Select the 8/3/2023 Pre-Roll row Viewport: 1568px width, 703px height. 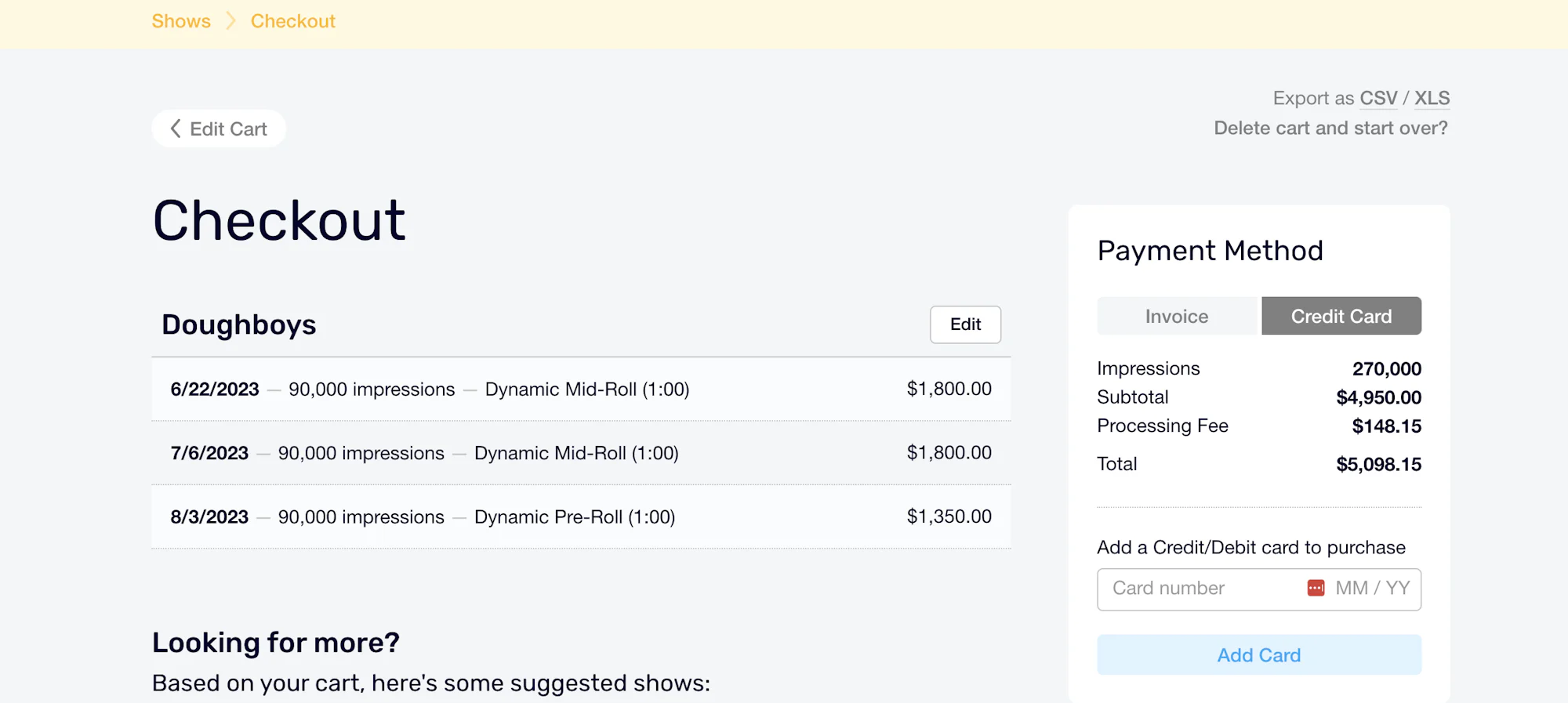581,517
